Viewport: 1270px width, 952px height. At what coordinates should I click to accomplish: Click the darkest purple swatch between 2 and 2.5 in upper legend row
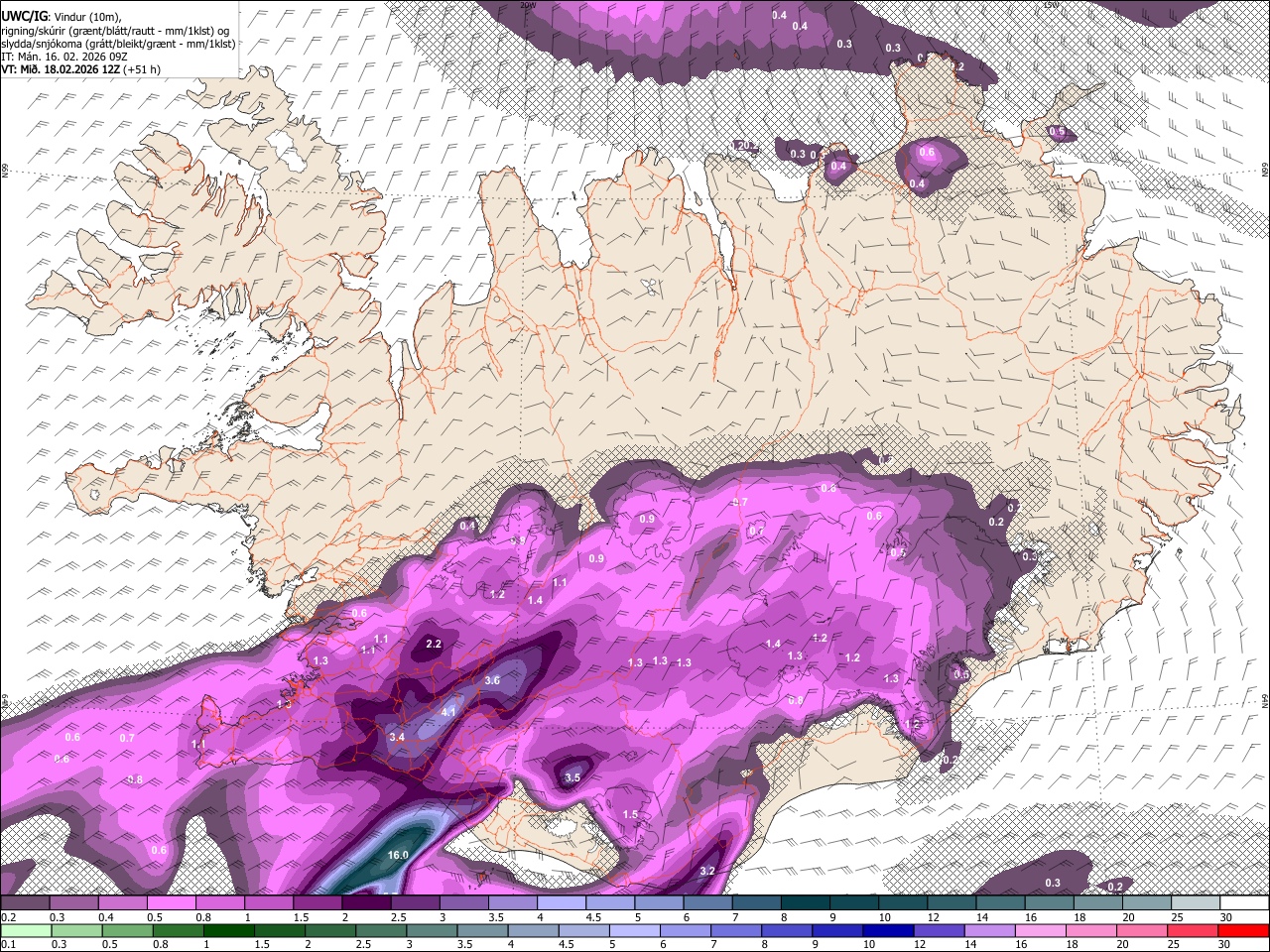tap(366, 903)
